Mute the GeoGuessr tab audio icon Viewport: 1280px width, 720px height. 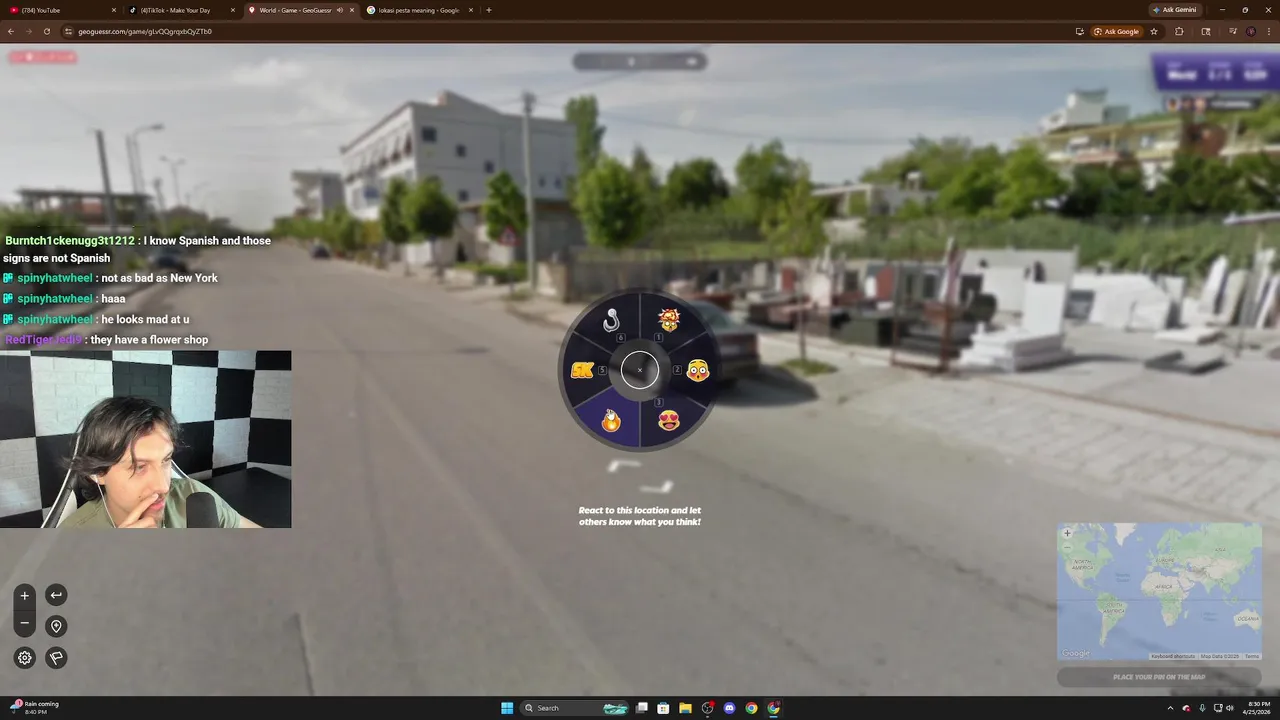[x=340, y=10]
